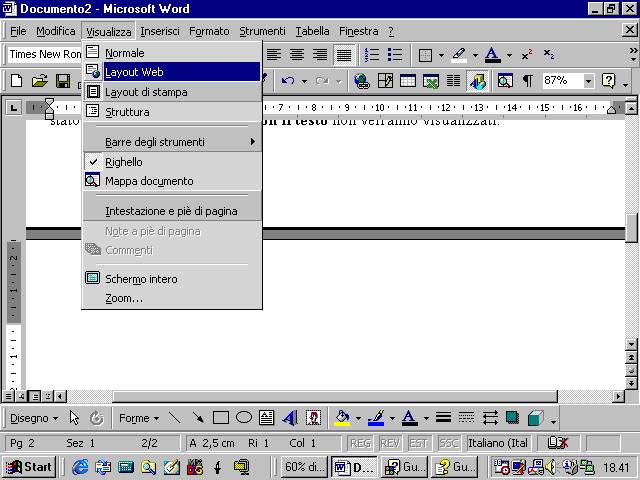
Task: Save the document with the floppy icon
Action: 63,81
